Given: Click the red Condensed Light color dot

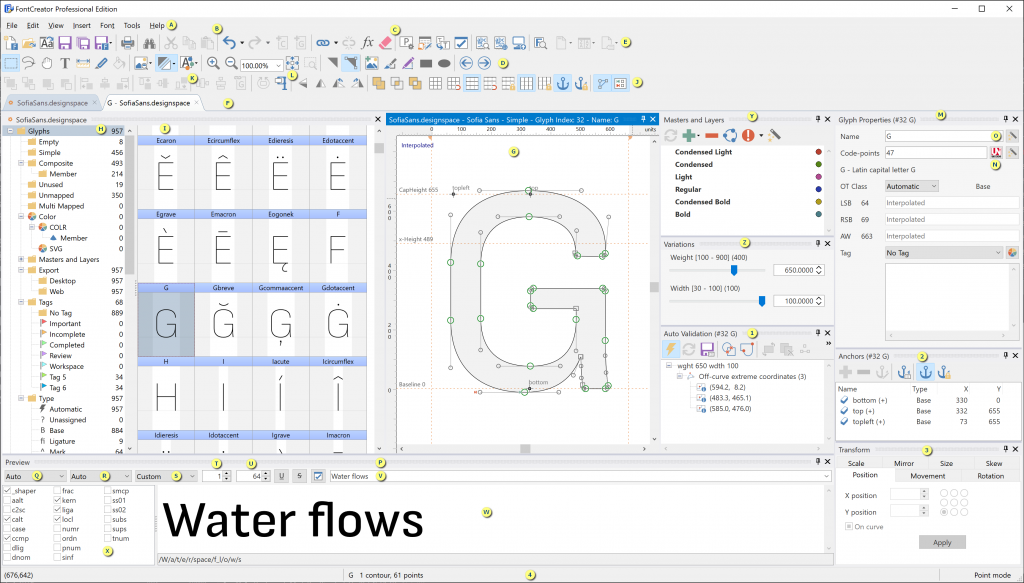Looking at the screenshot, I should [x=819, y=152].
